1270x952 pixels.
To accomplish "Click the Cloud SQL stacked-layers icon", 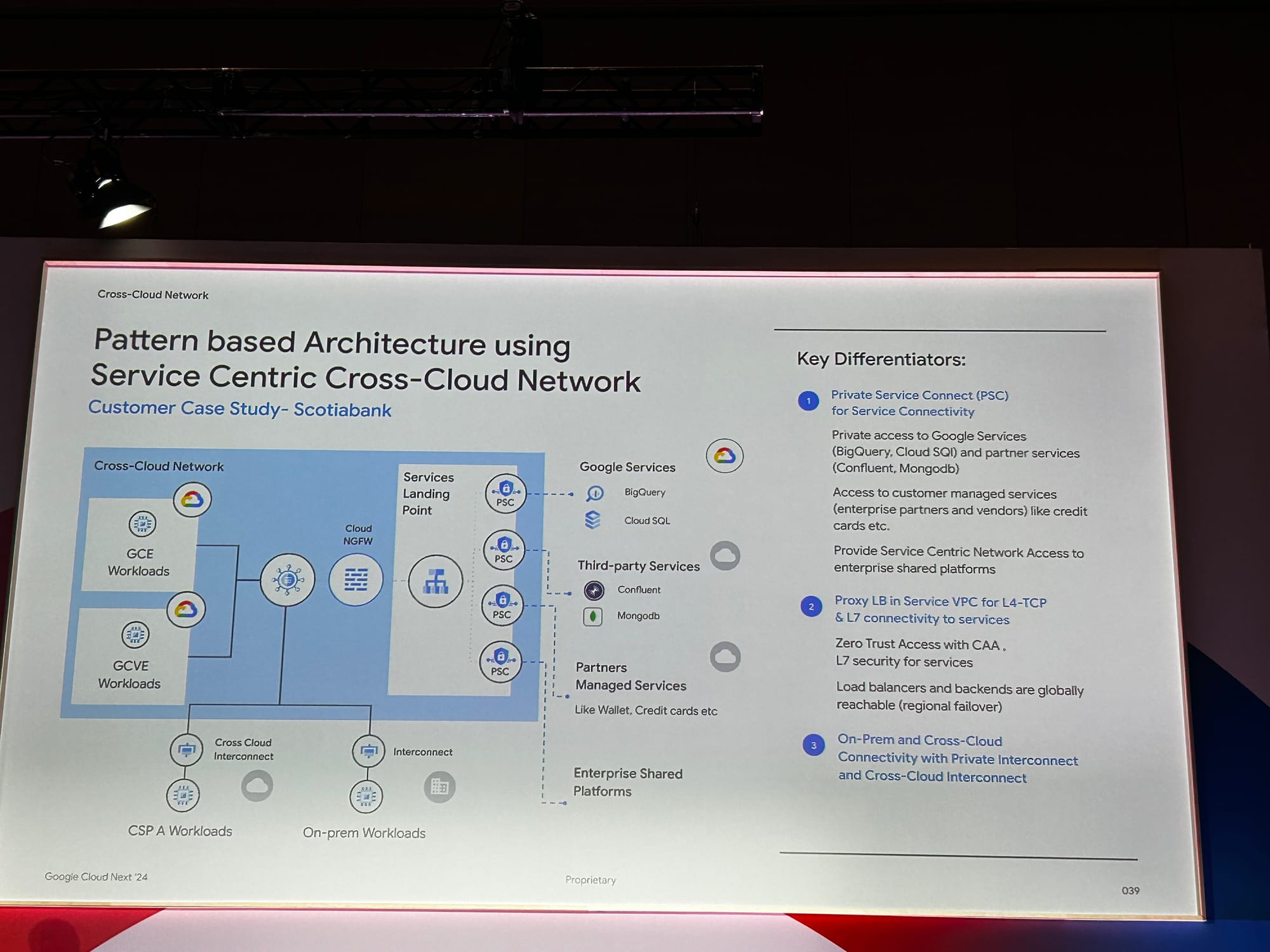I will click(592, 520).
